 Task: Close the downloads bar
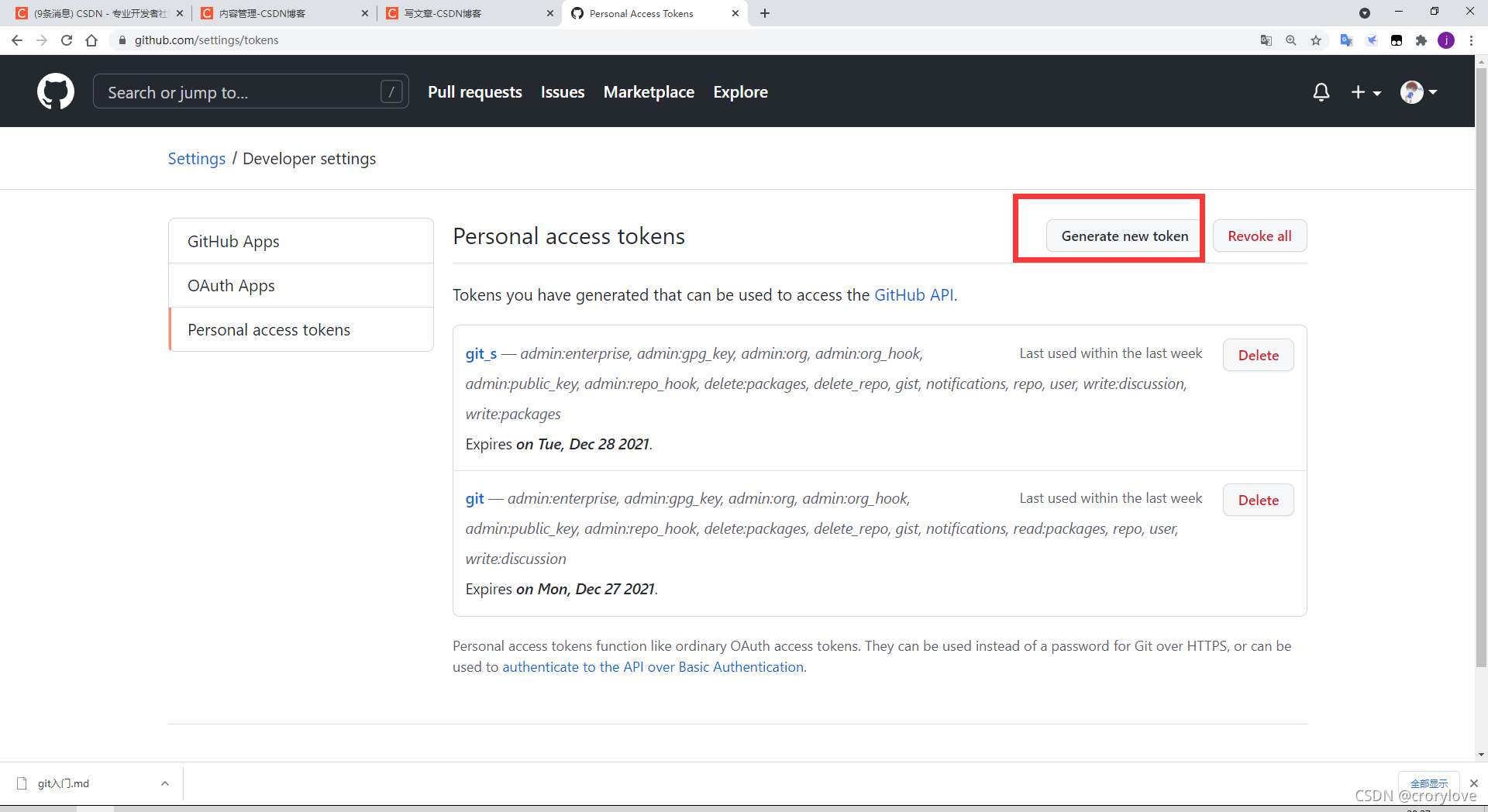click(1473, 783)
